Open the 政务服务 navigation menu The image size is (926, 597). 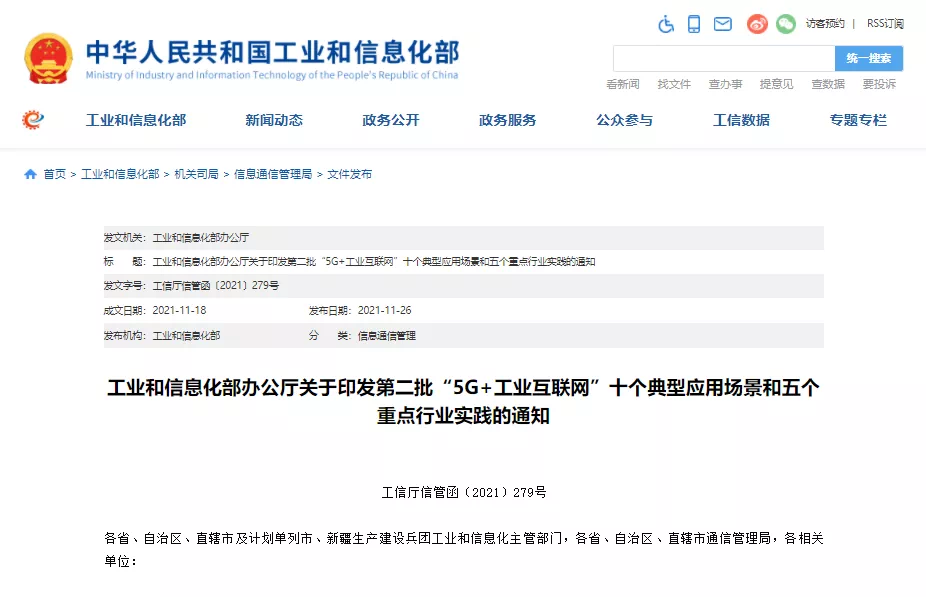point(508,120)
